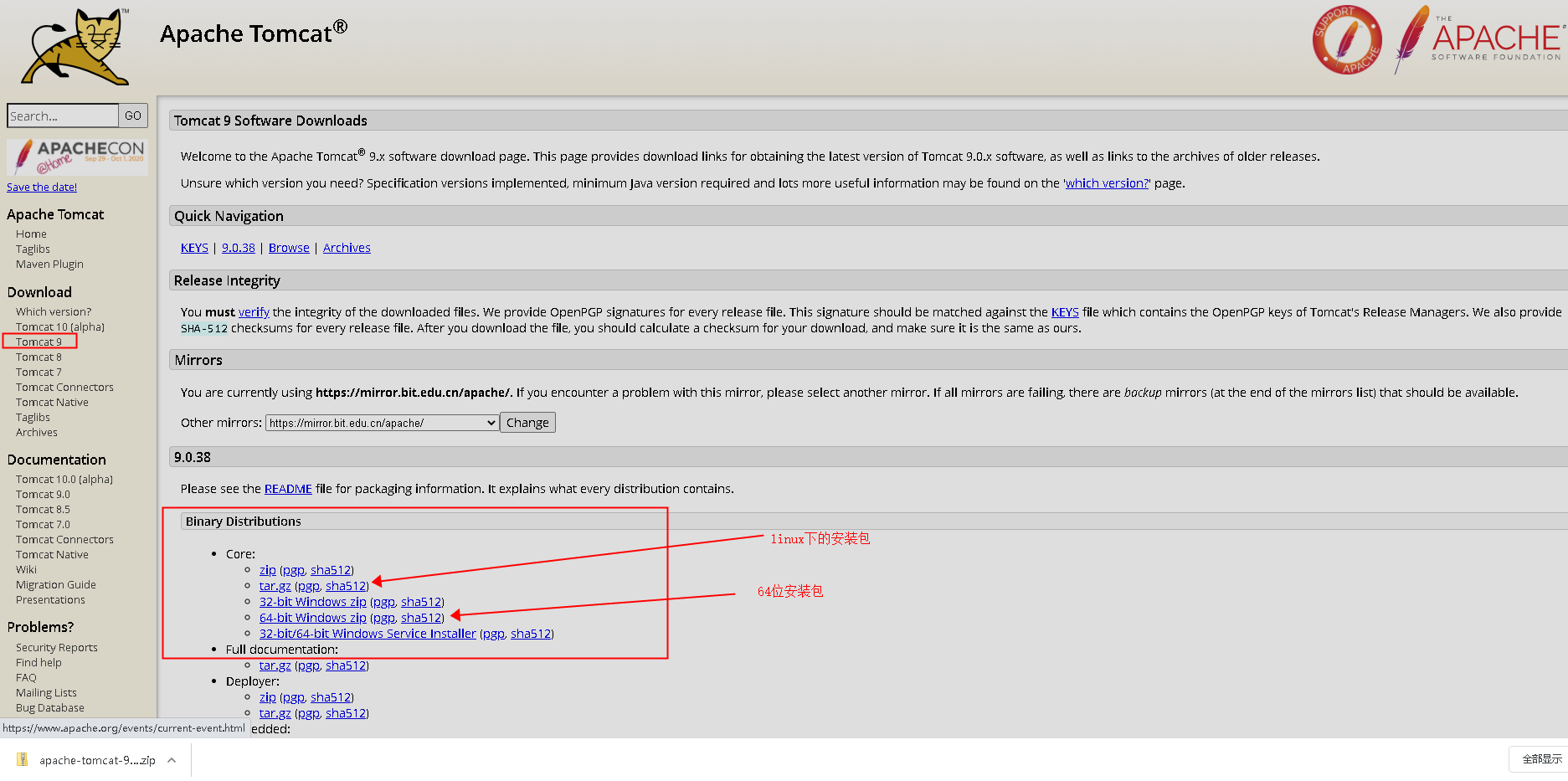The width and height of the screenshot is (1568, 781).
Task: Download Deployer zip
Action: coord(268,697)
